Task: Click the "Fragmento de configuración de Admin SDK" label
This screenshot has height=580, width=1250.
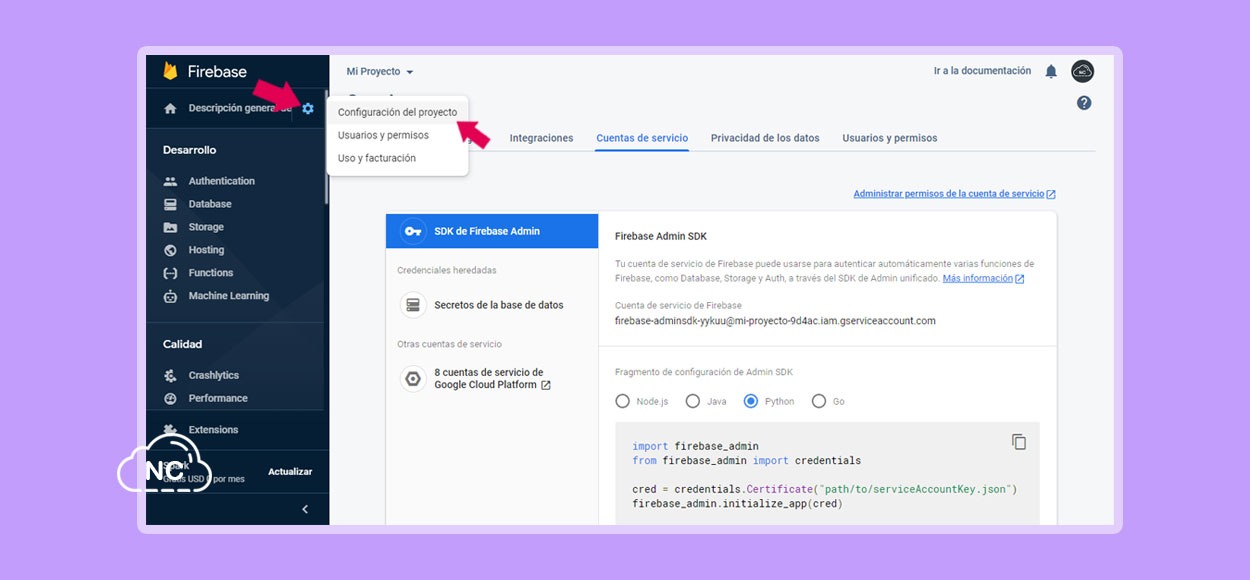Action: tap(704, 372)
